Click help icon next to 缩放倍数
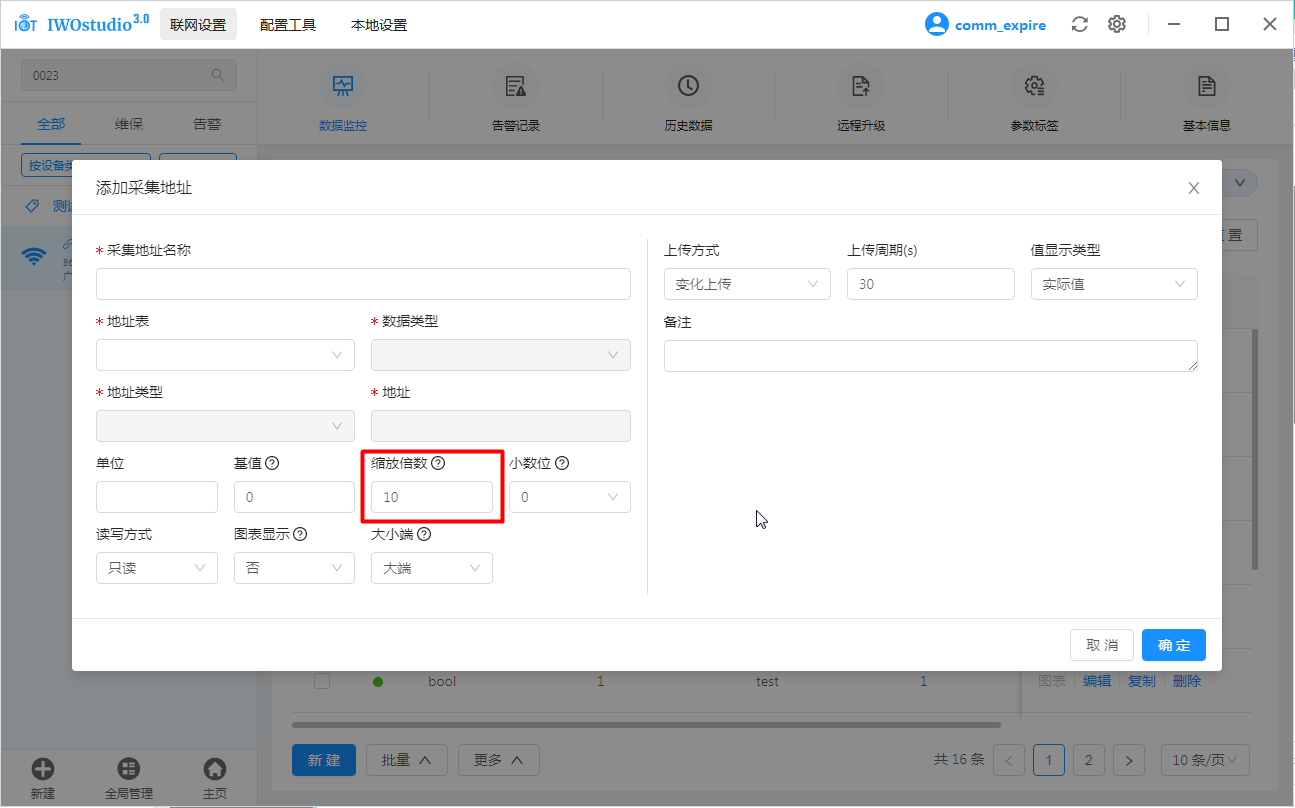This screenshot has width=1295, height=808. [438, 463]
